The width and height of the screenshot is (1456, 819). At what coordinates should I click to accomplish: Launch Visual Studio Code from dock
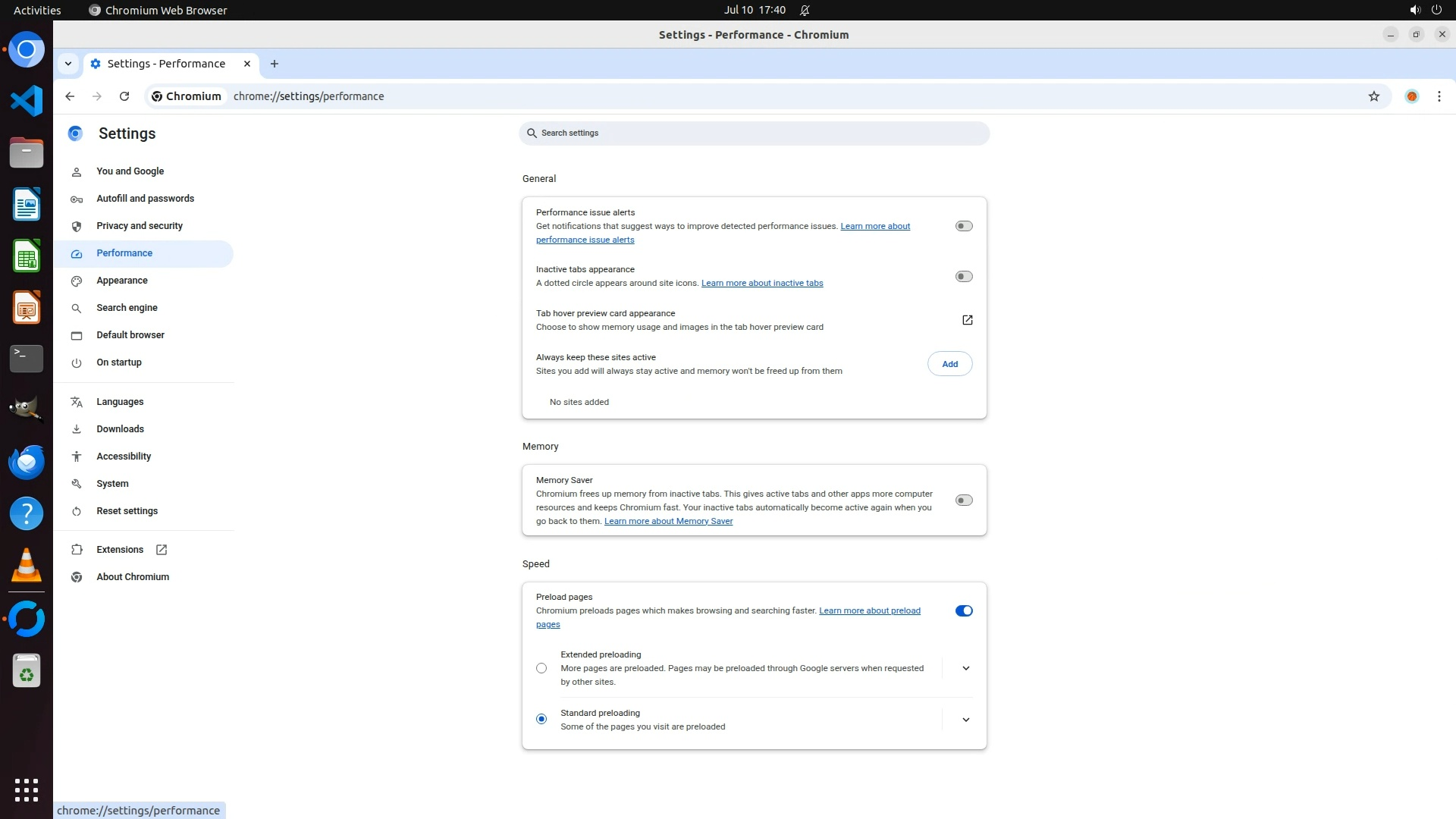pyautogui.click(x=27, y=101)
